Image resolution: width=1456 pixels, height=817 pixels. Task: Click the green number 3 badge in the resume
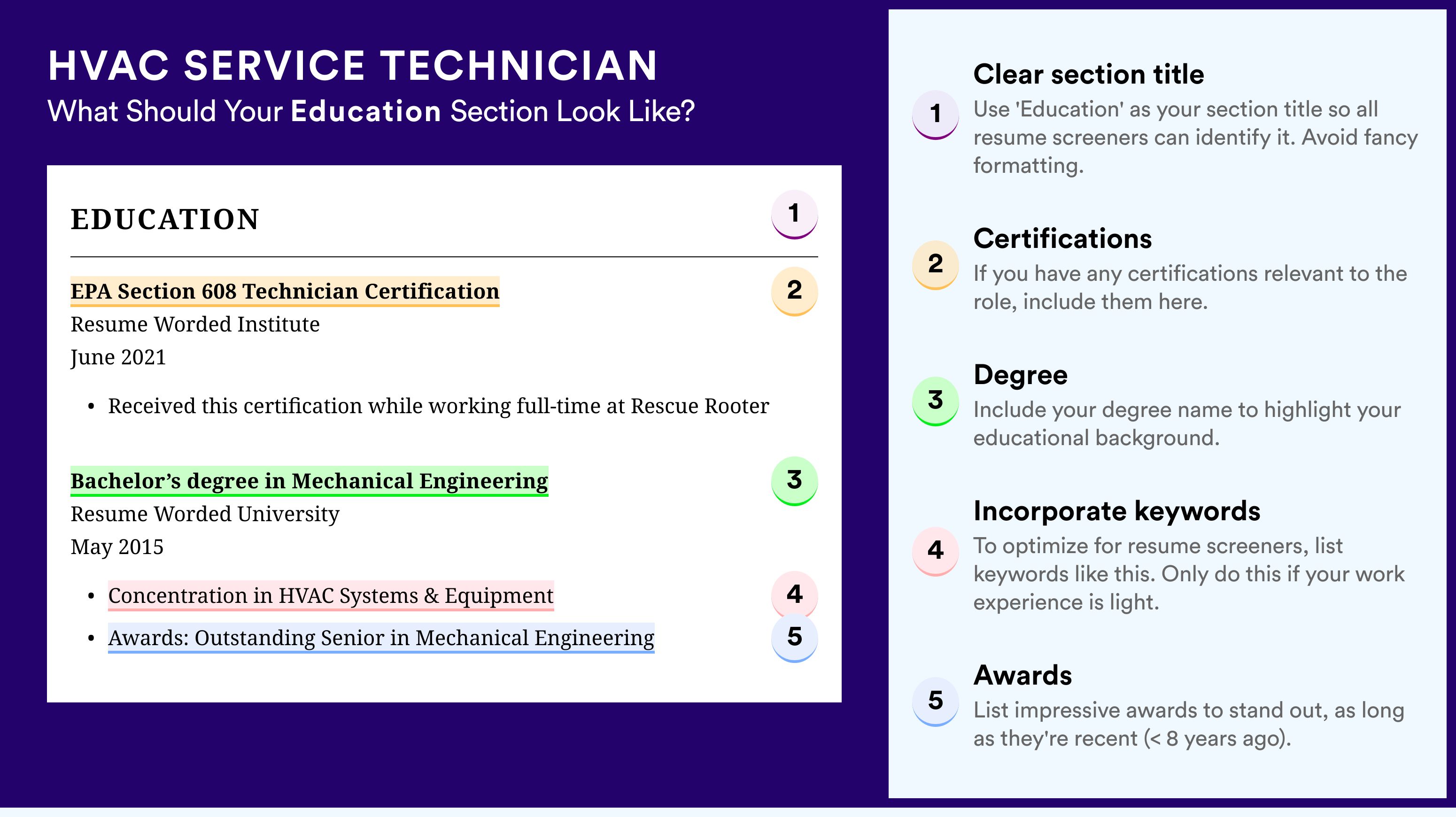794,481
